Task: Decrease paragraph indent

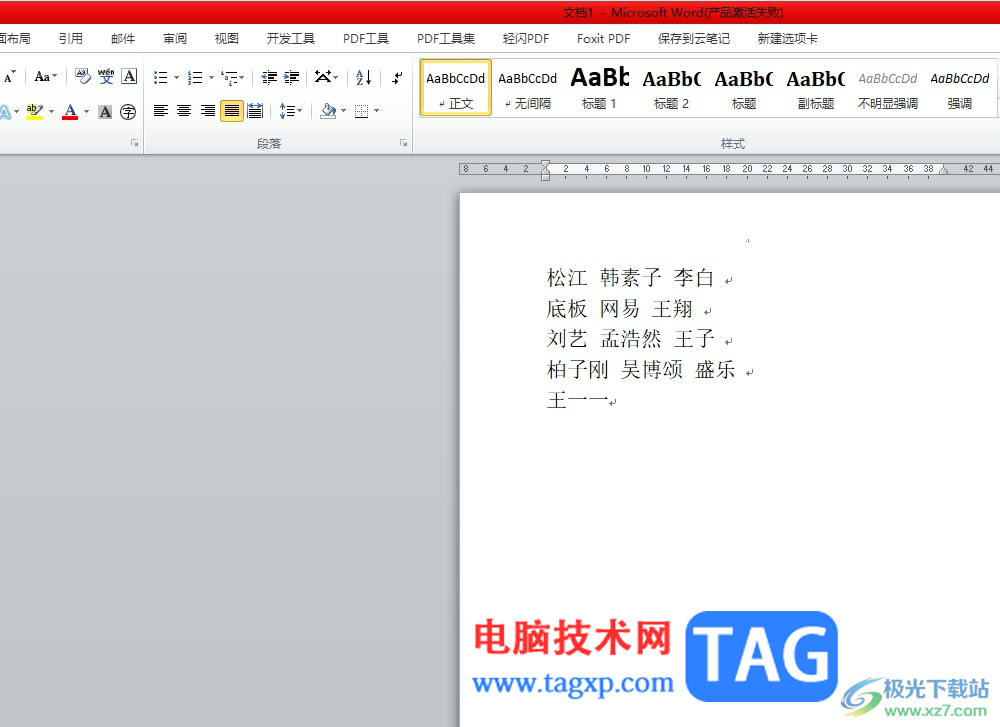Action: [x=269, y=78]
